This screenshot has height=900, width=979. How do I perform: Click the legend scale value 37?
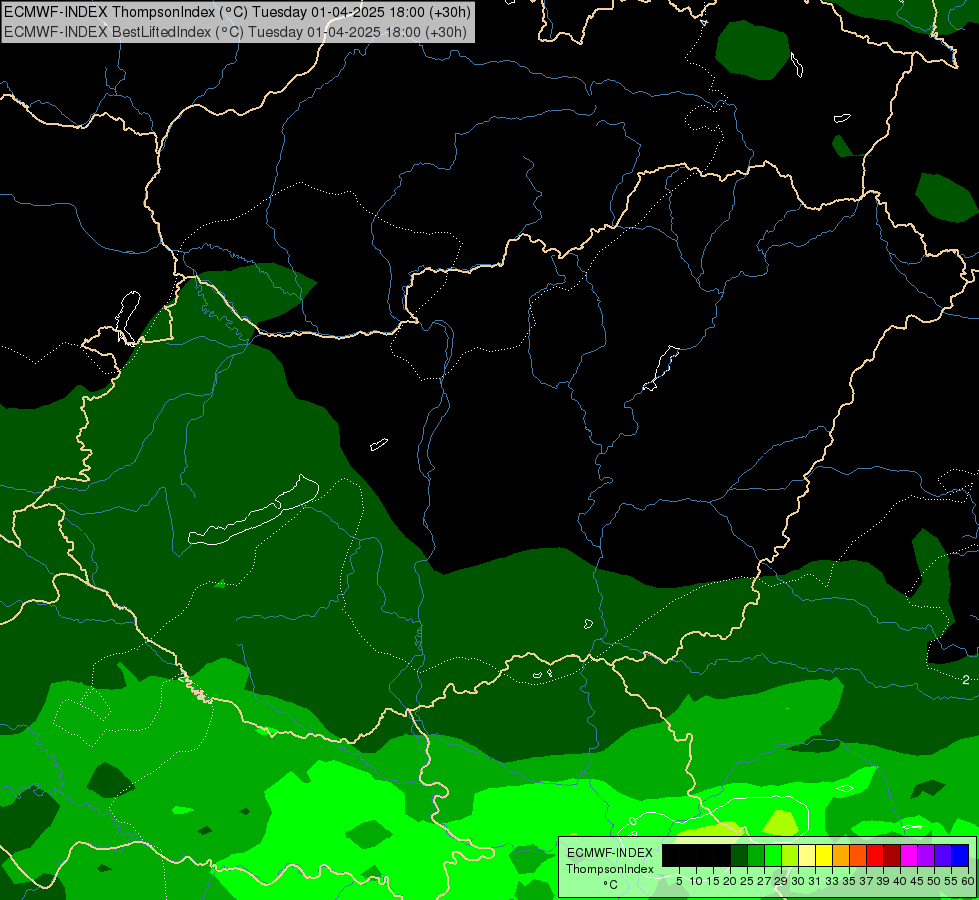pyautogui.click(x=866, y=881)
